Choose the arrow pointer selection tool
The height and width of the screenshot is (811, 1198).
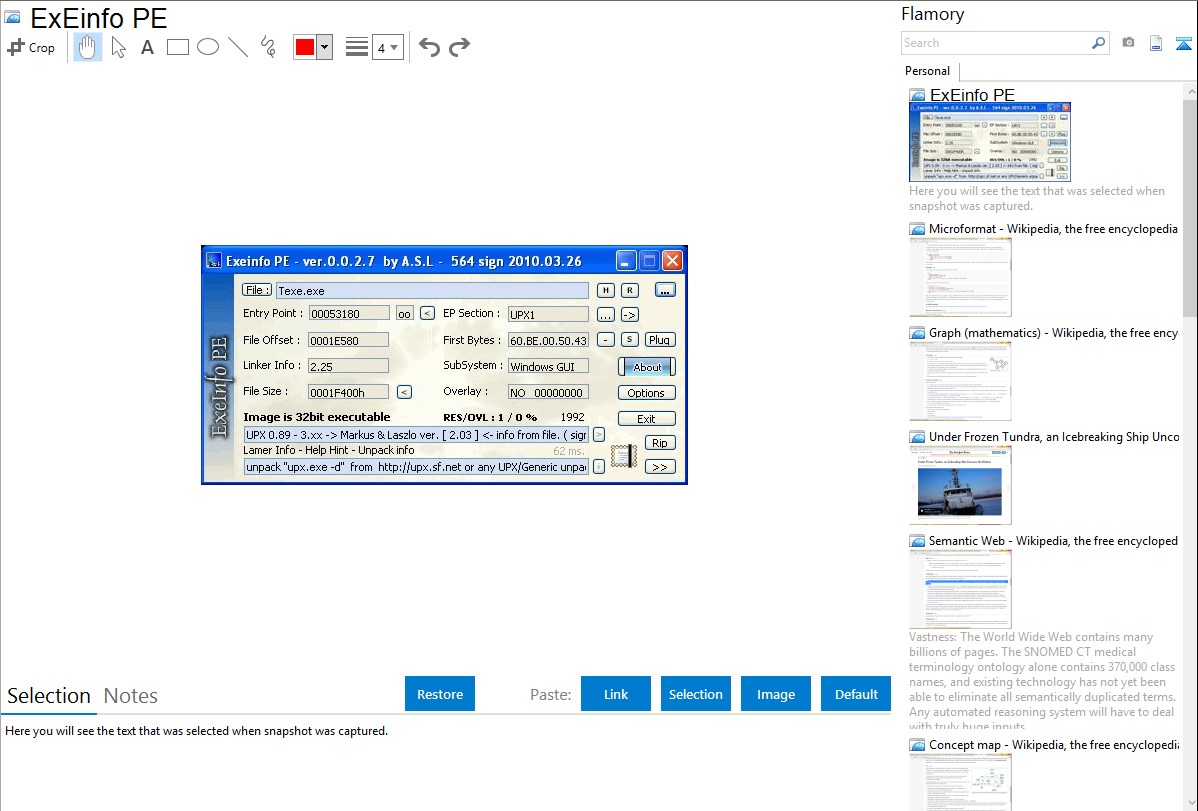(x=119, y=47)
